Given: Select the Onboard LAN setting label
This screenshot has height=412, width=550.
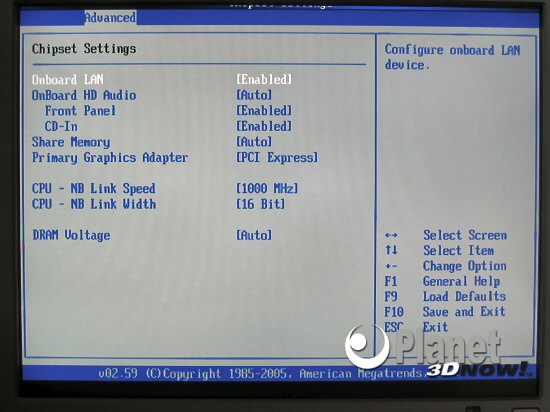Looking at the screenshot, I should pos(68,80).
